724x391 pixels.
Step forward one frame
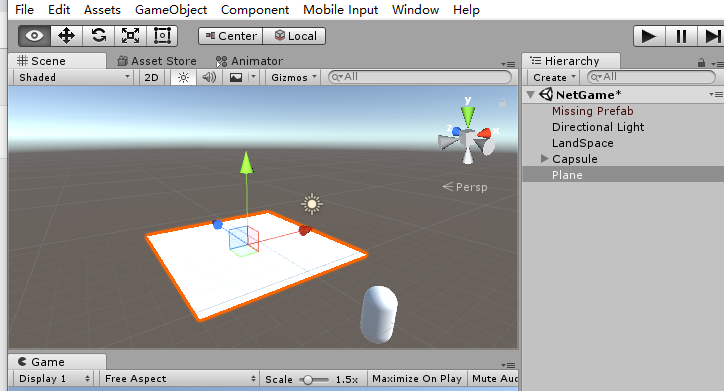tap(712, 36)
